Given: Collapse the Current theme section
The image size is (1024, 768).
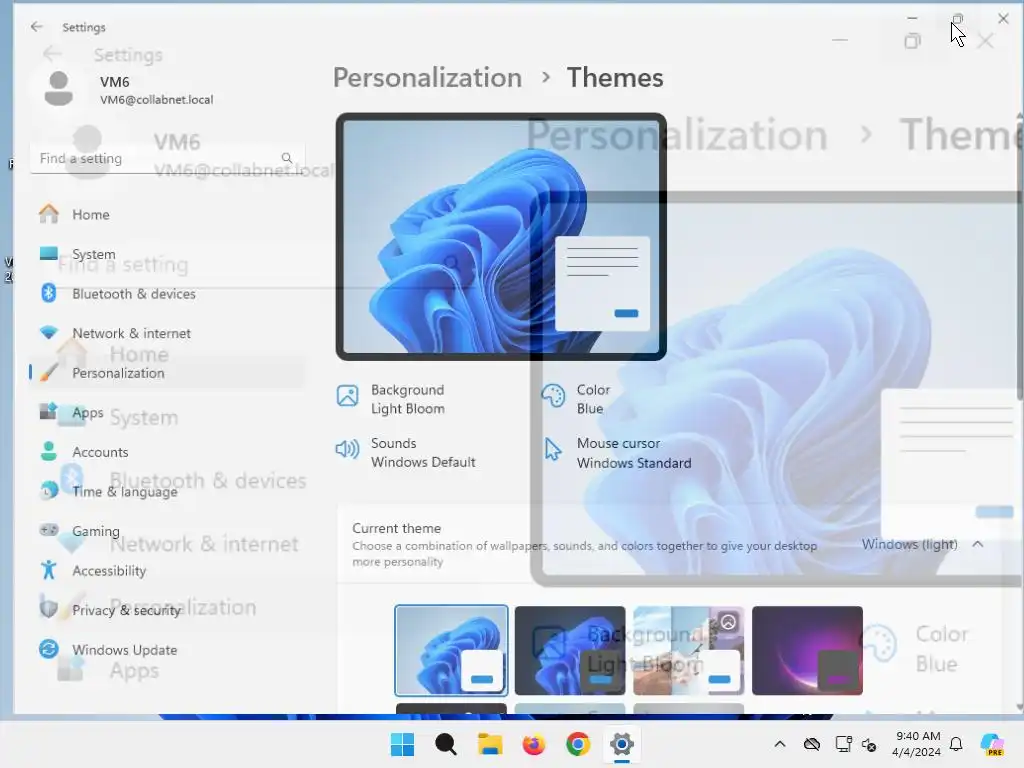Looking at the screenshot, I should [x=978, y=544].
